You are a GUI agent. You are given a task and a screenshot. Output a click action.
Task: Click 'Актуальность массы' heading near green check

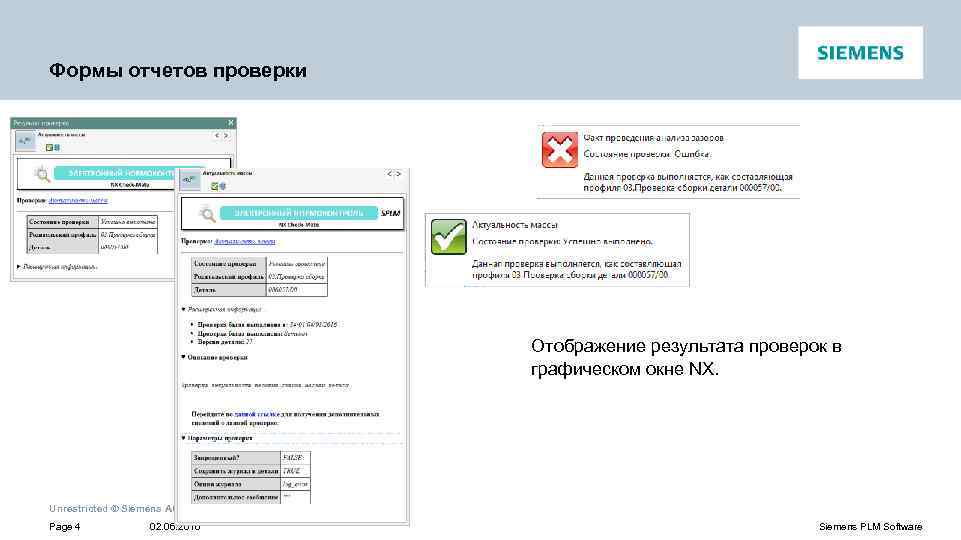pos(515,225)
